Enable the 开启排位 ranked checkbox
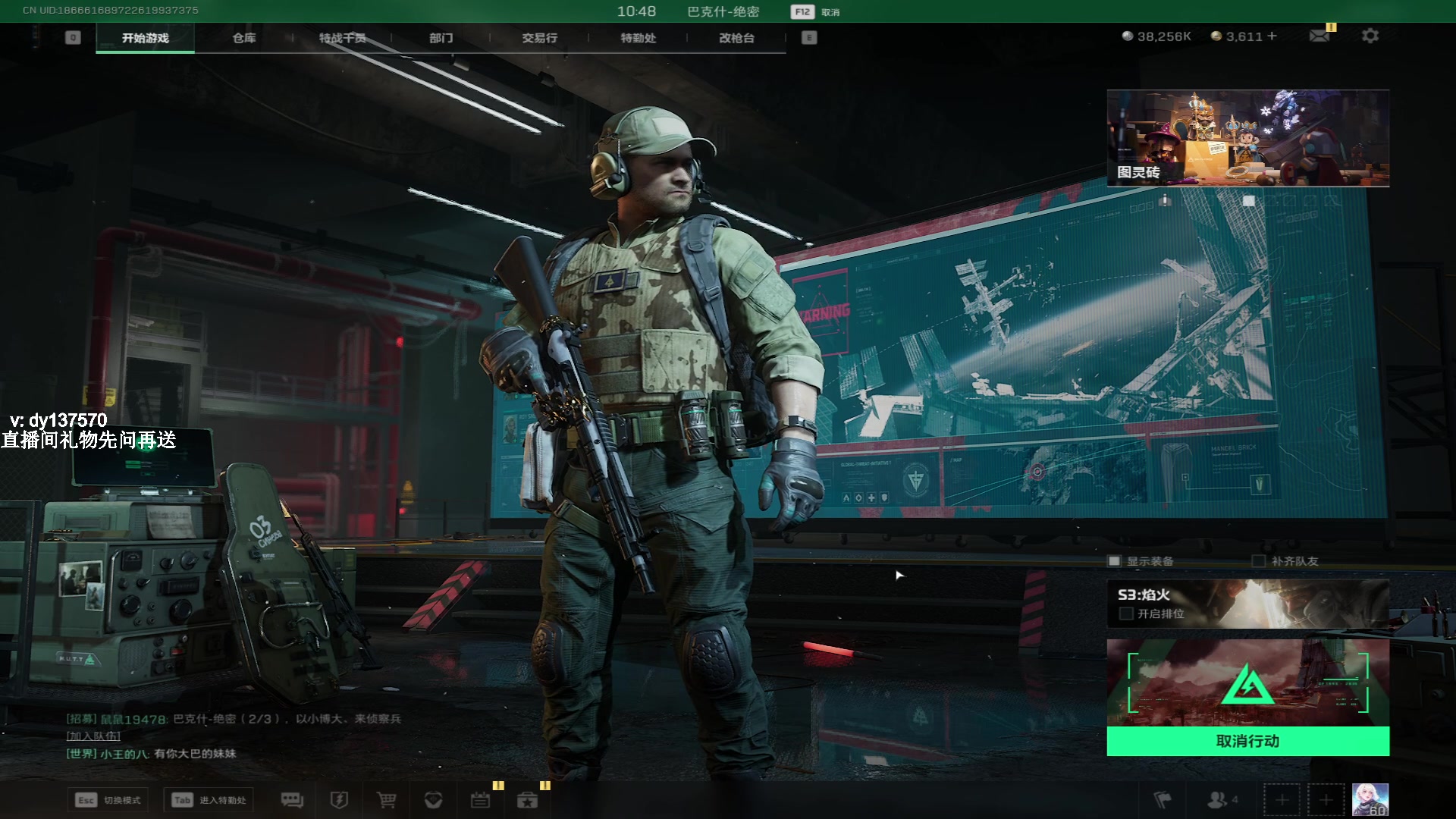Image resolution: width=1456 pixels, height=819 pixels. (x=1126, y=613)
